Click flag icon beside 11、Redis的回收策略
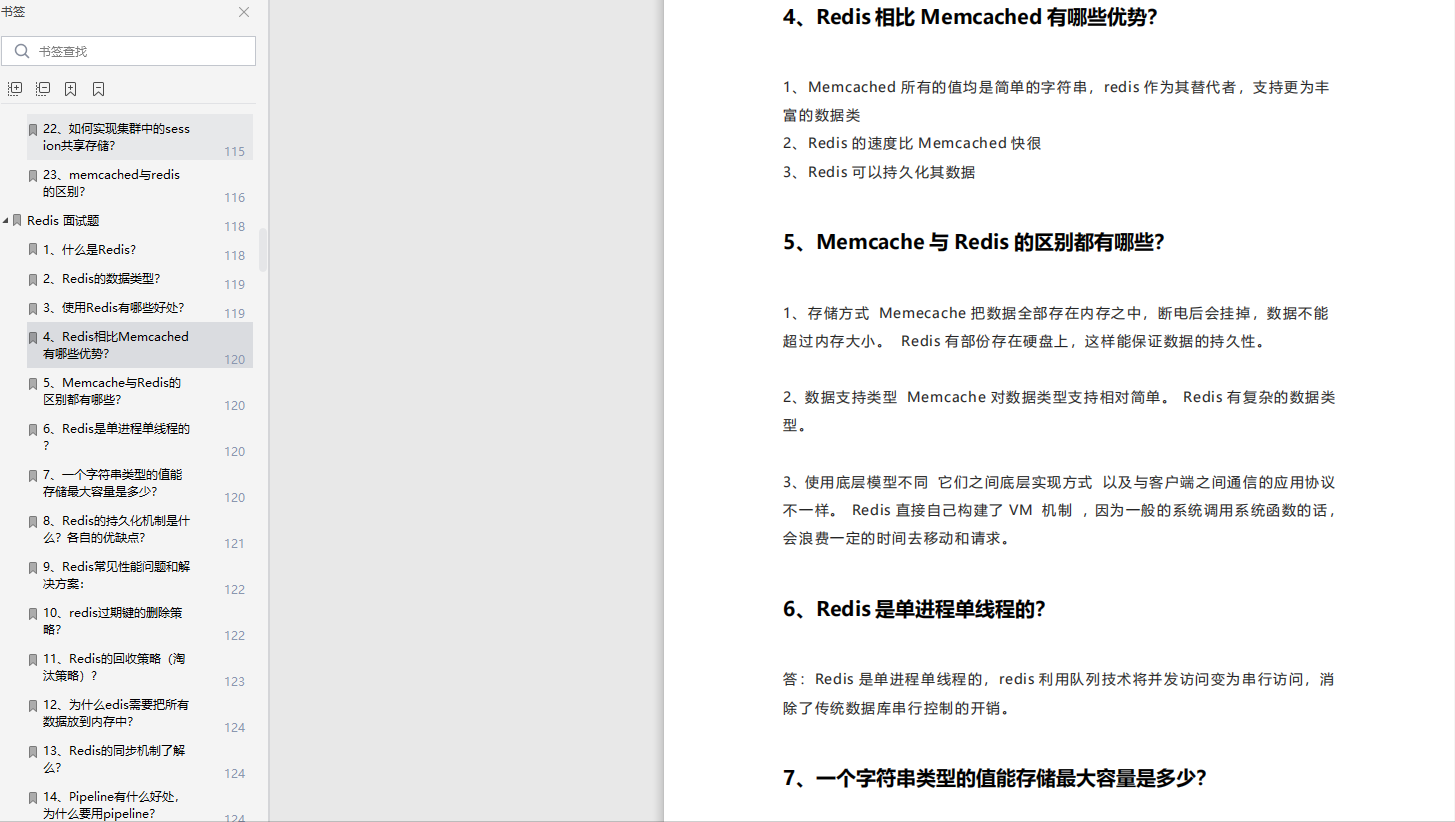Screen dimensions: 1455x822 (33, 659)
